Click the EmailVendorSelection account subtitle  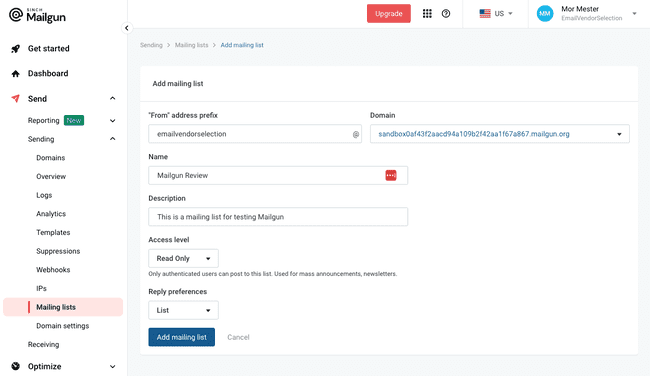point(592,18)
